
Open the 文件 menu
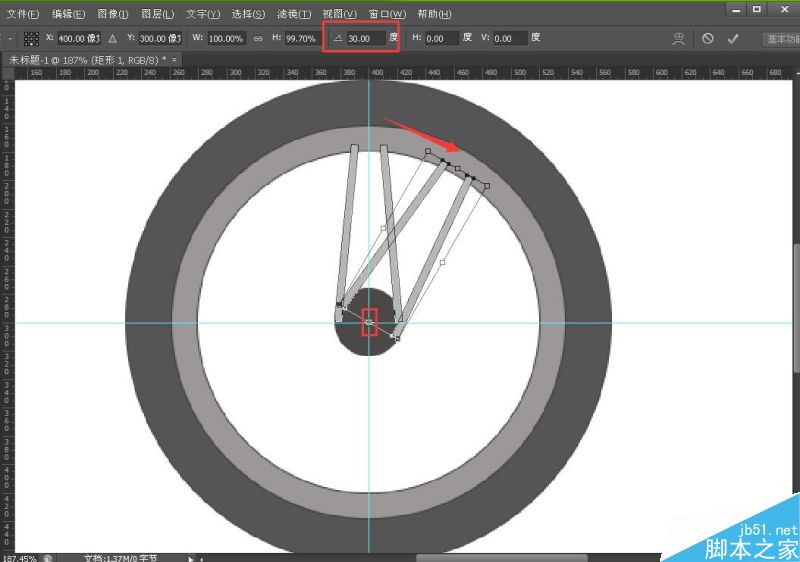[23, 14]
